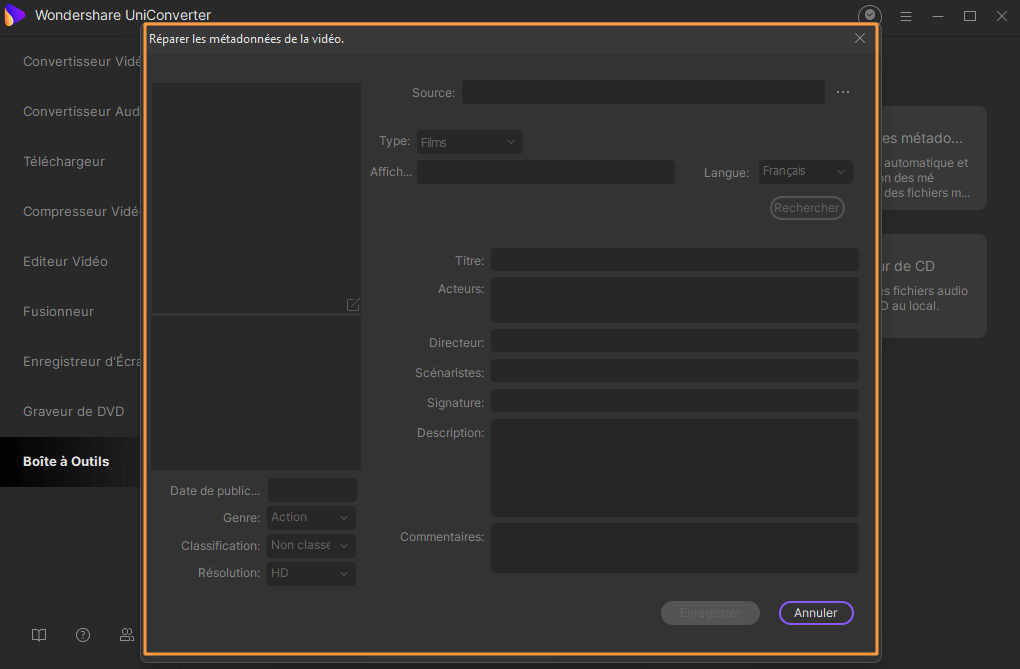Click the Description text area
Image resolution: width=1020 pixels, height=669 pixels.
click(x=674, y=467)
